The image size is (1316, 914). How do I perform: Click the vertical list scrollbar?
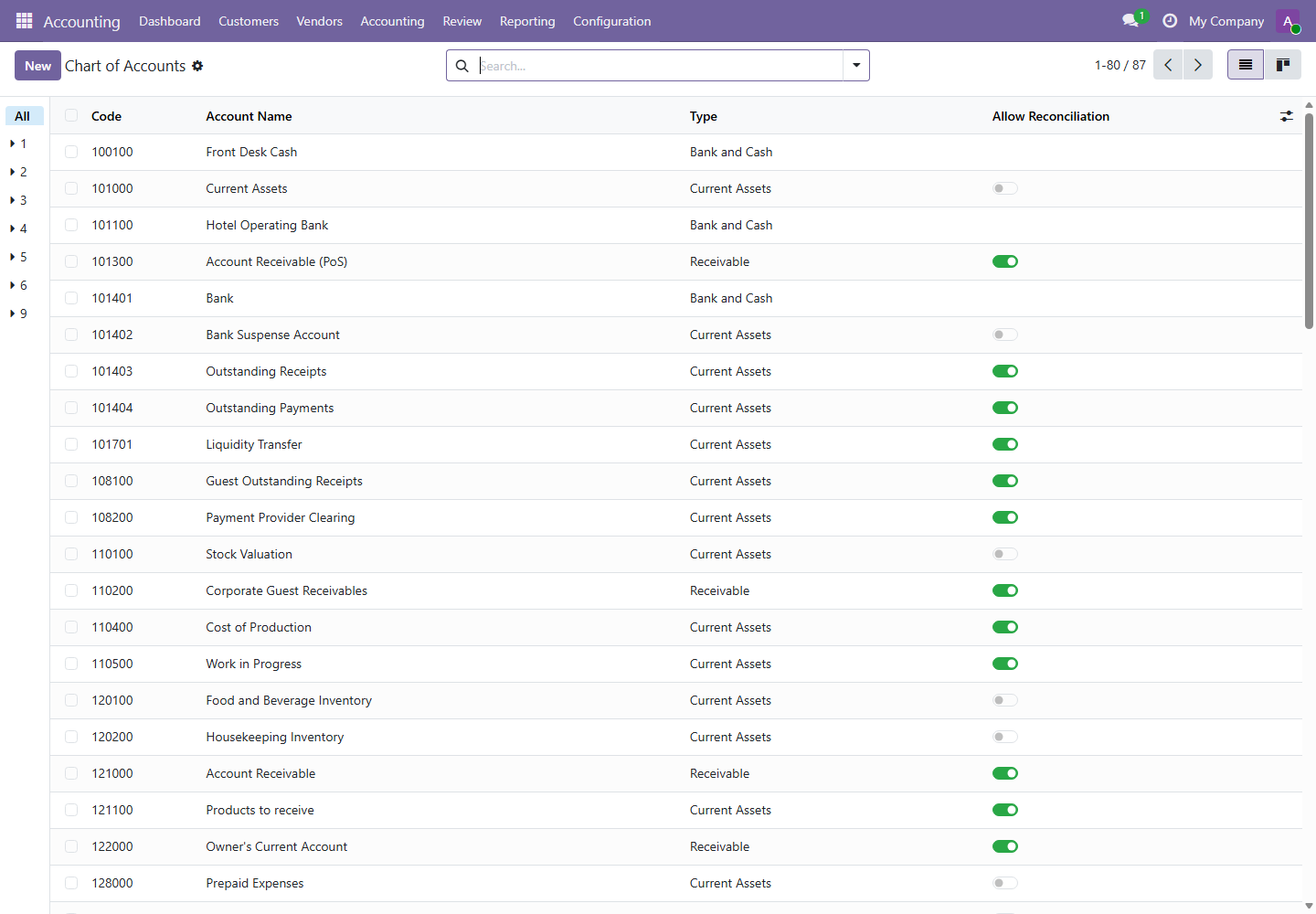[x=1309, y=219]
